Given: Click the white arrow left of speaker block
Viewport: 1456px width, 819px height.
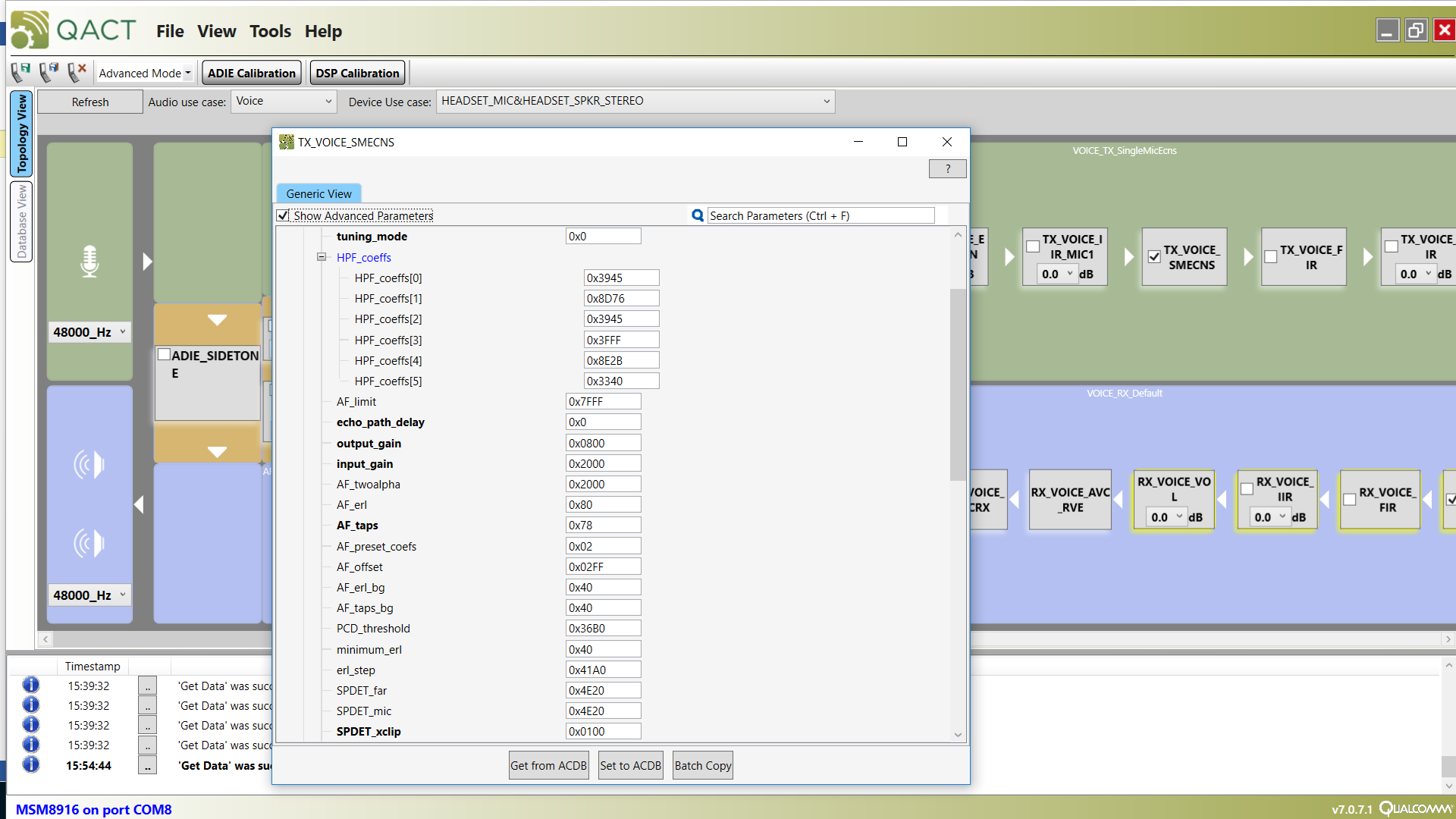Looking at the screenshot, I should [139, 504].
